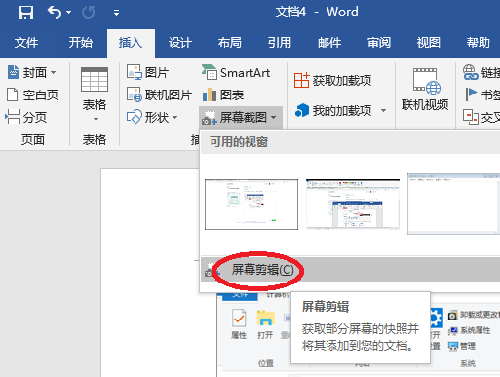
Task: Click the 形状 shapes icon
Action: coord(134,117)
